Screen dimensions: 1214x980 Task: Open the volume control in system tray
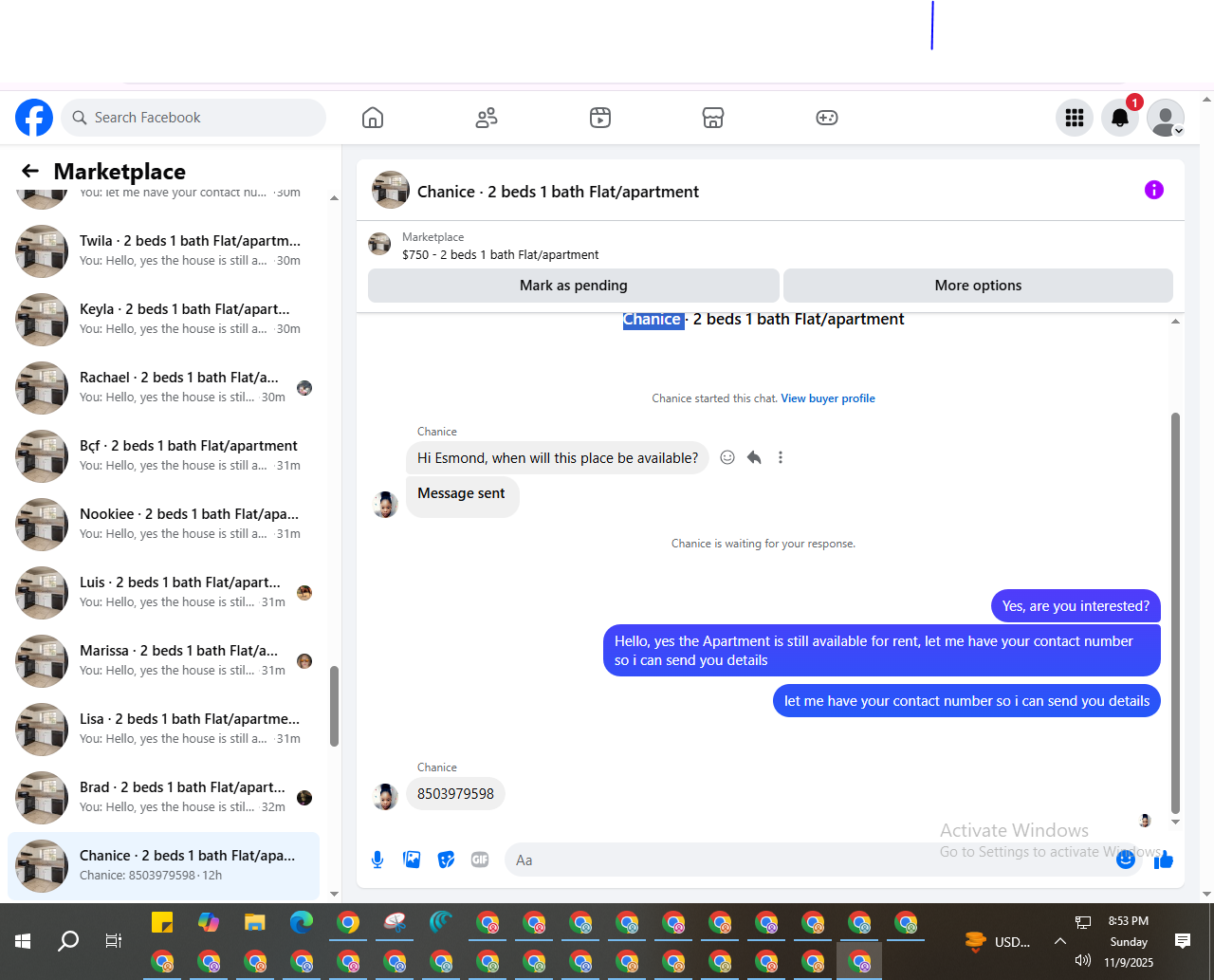pyautogui.click(x=1082, y=960)
